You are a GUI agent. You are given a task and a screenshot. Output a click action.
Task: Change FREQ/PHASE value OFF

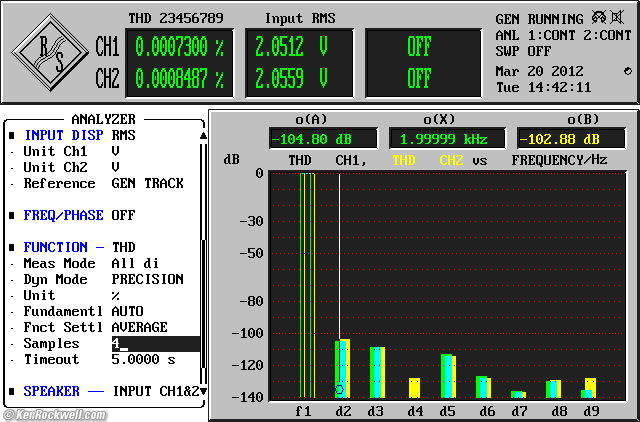[x=123, y=215]
